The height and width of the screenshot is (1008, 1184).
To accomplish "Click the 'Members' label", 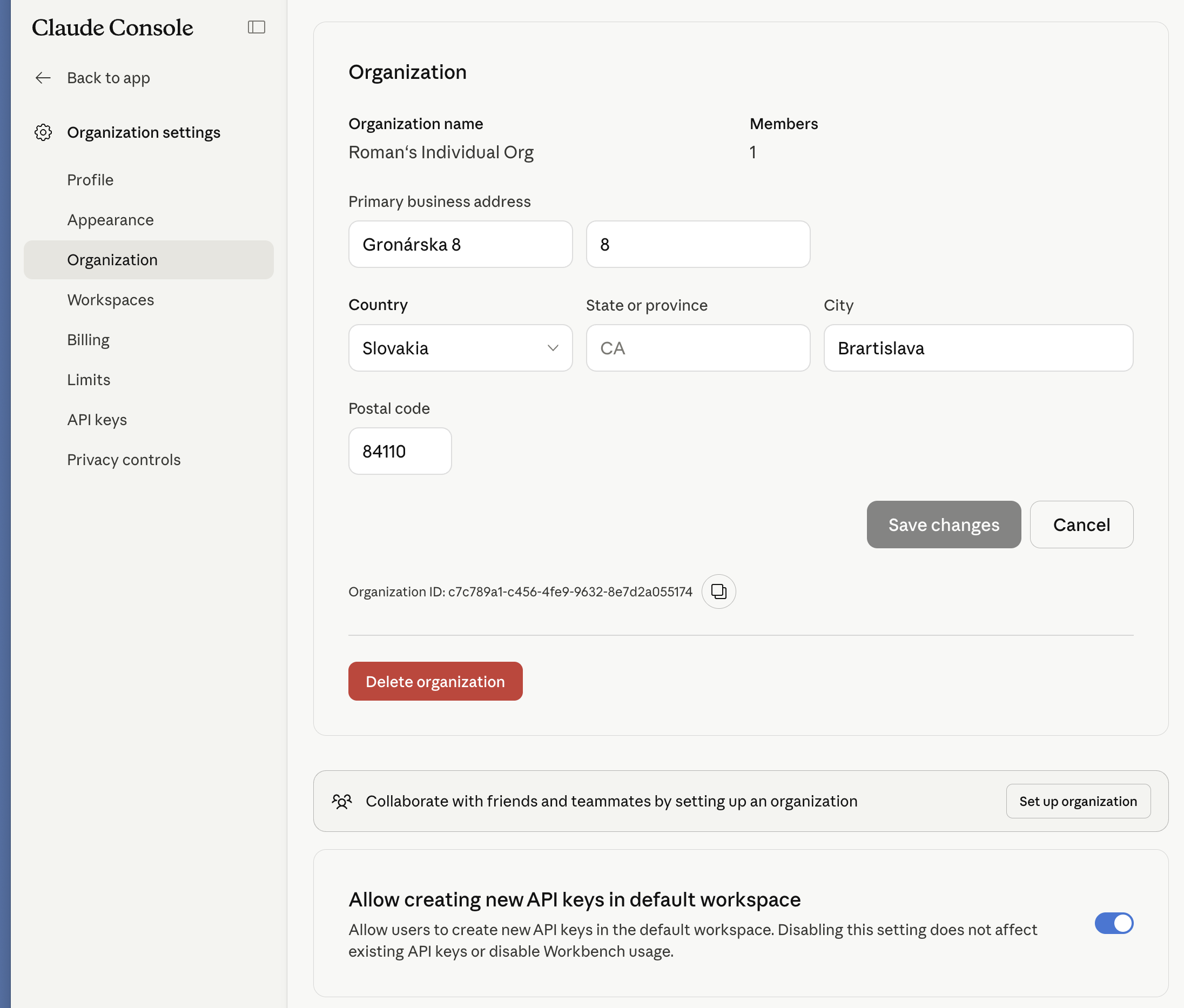I will (783, 123).
